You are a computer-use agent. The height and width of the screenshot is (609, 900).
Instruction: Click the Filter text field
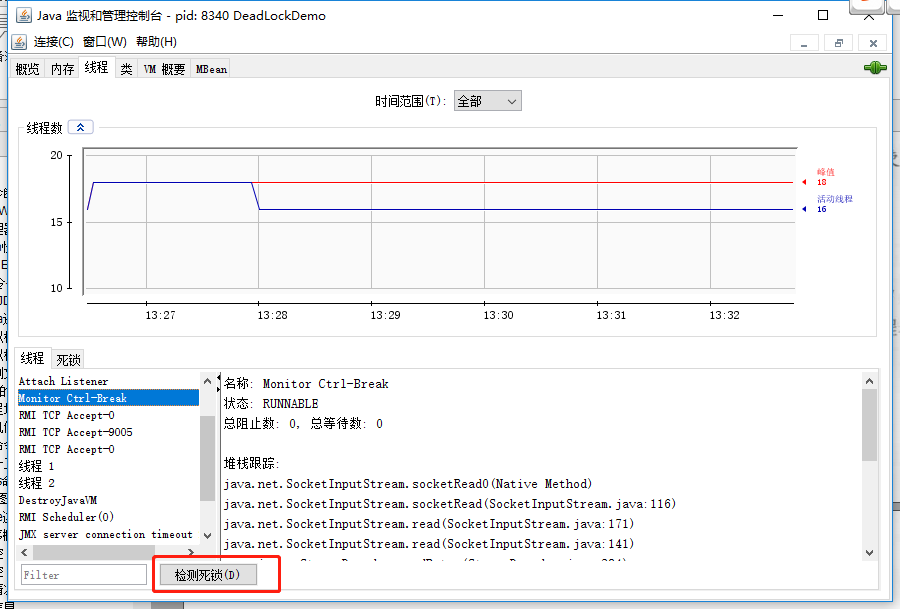(84, 575)
